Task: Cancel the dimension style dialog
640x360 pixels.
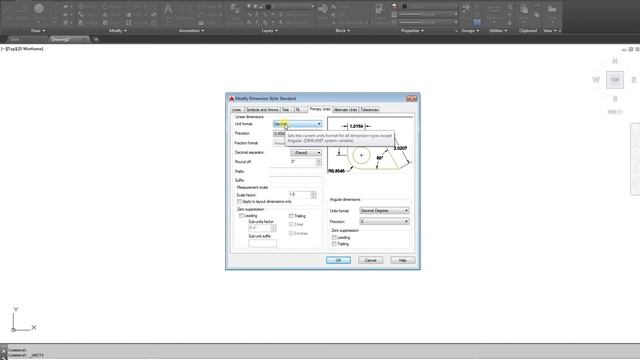Action: (x=371, y=260)
